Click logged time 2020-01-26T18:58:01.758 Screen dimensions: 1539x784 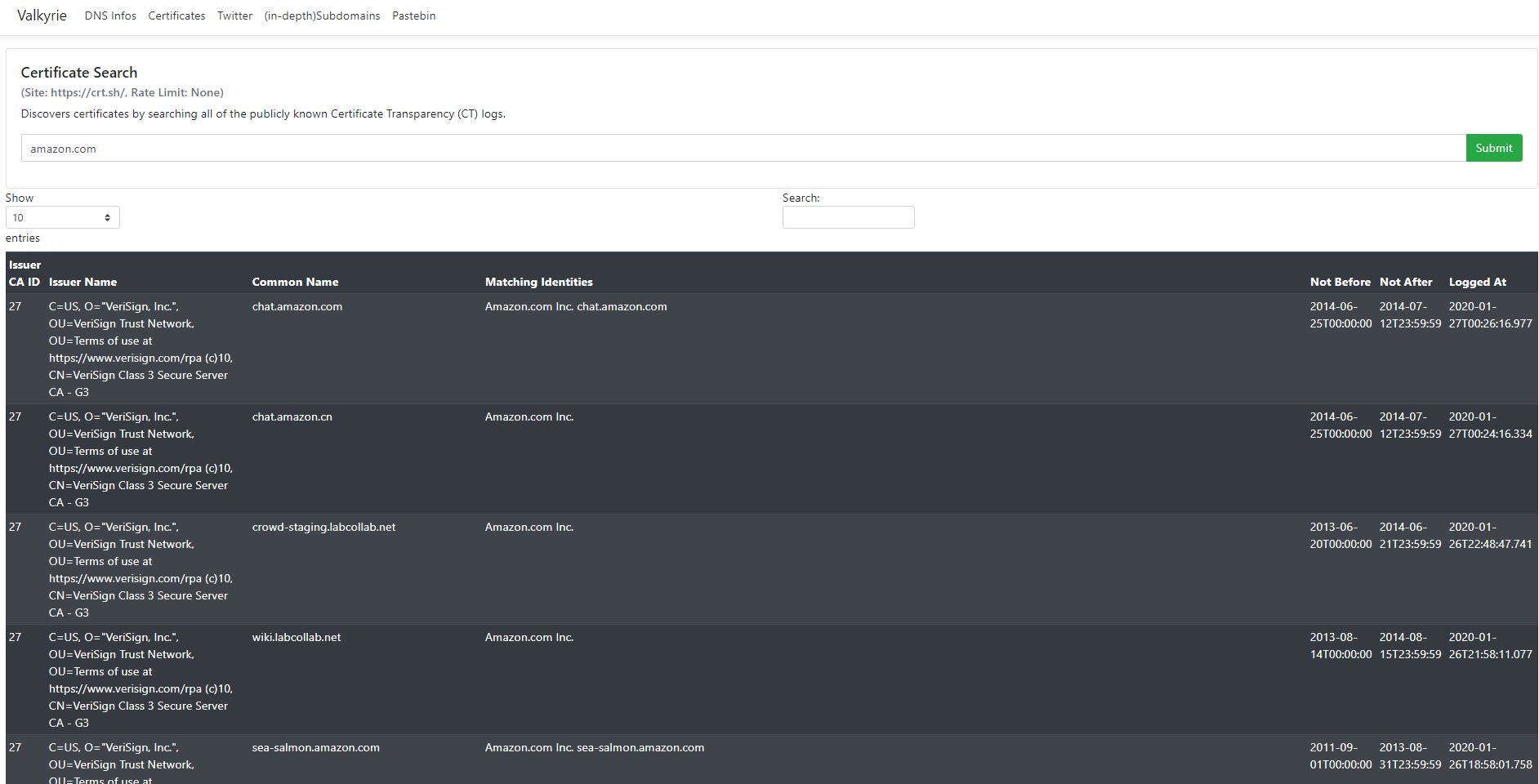point(1491,756)
